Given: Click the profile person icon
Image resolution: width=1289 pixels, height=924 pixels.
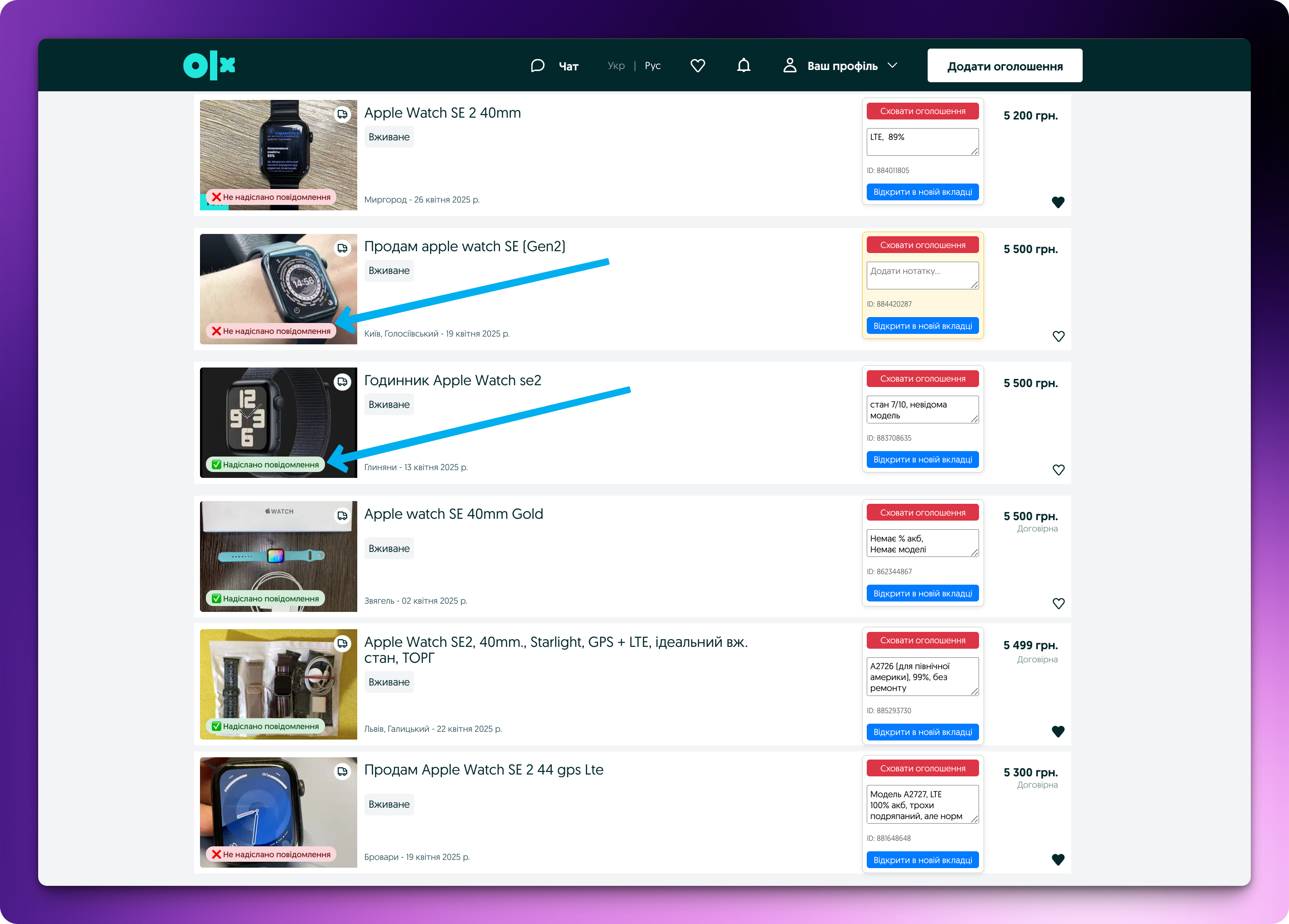Looking at the screenshot, I should 789,65.
